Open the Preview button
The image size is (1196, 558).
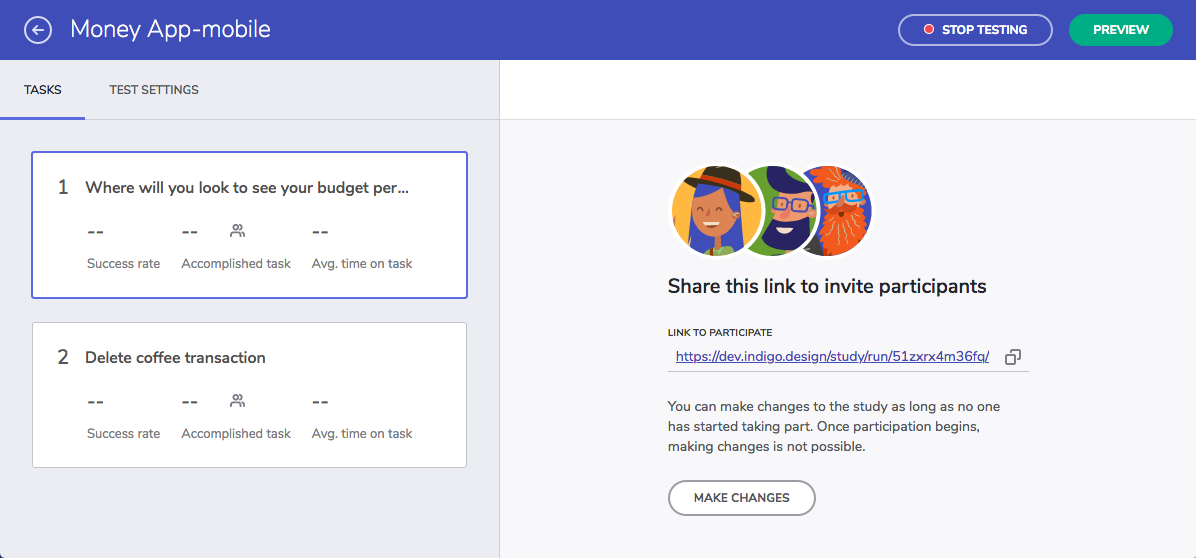coord(1120,30)
